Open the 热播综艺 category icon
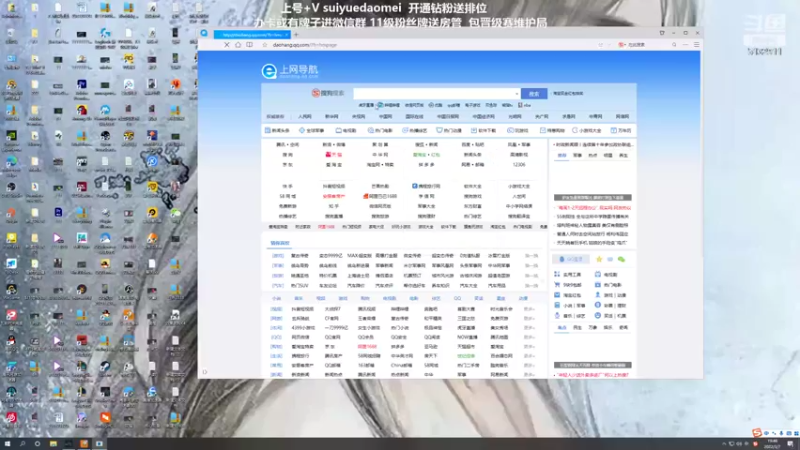The image size is (800, 450). (414, 131)
